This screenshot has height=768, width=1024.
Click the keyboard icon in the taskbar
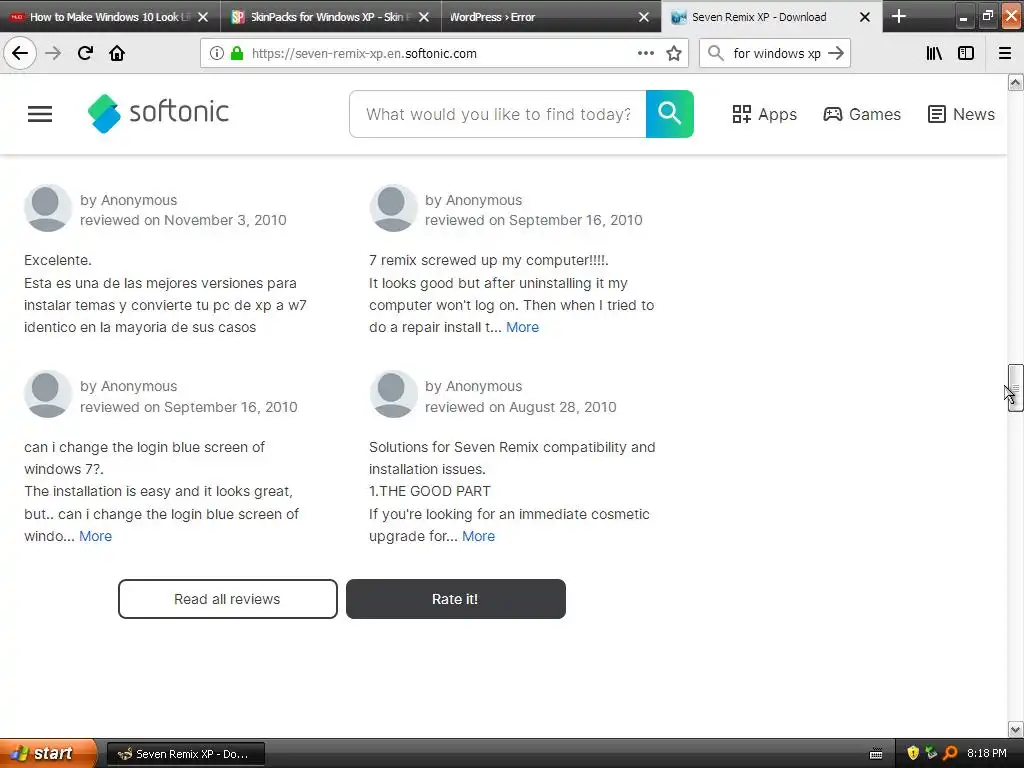click(x=876, y=754)
